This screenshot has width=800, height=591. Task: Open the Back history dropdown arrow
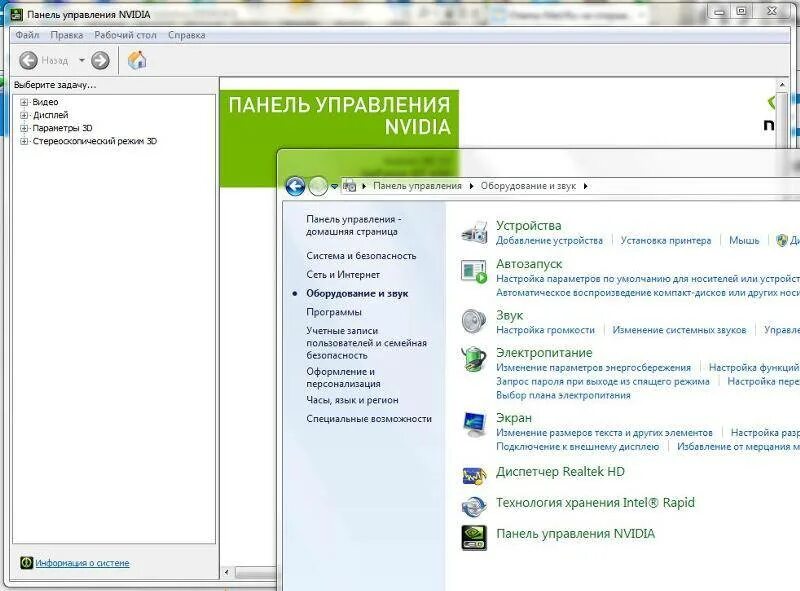82,60
